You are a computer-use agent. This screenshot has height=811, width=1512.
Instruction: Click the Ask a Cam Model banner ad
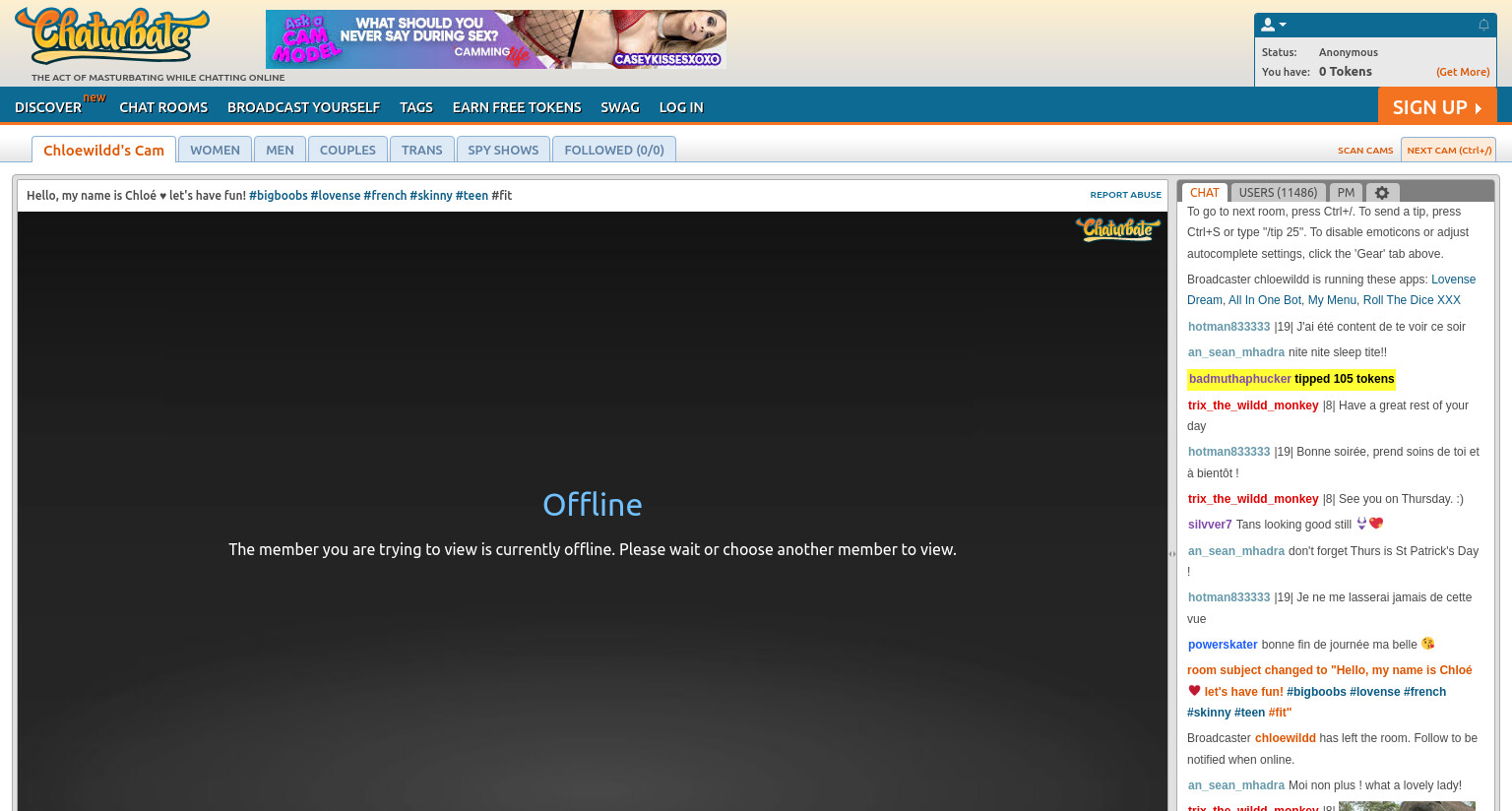coord(496,39)
